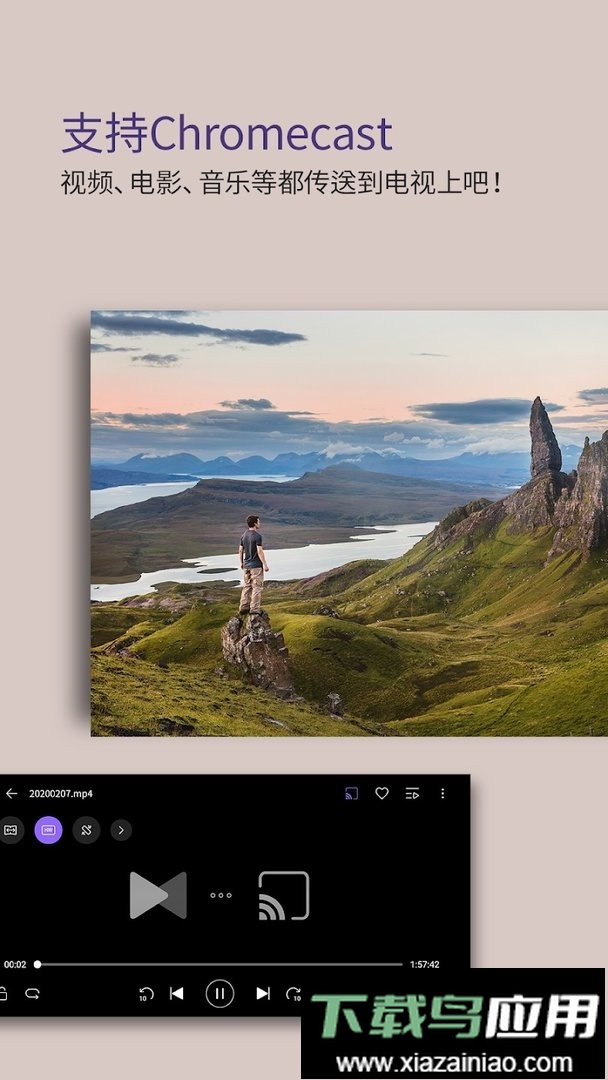Click the landscape video preview image
This screenshot has height=1080, width=608.
coord(349,523)
